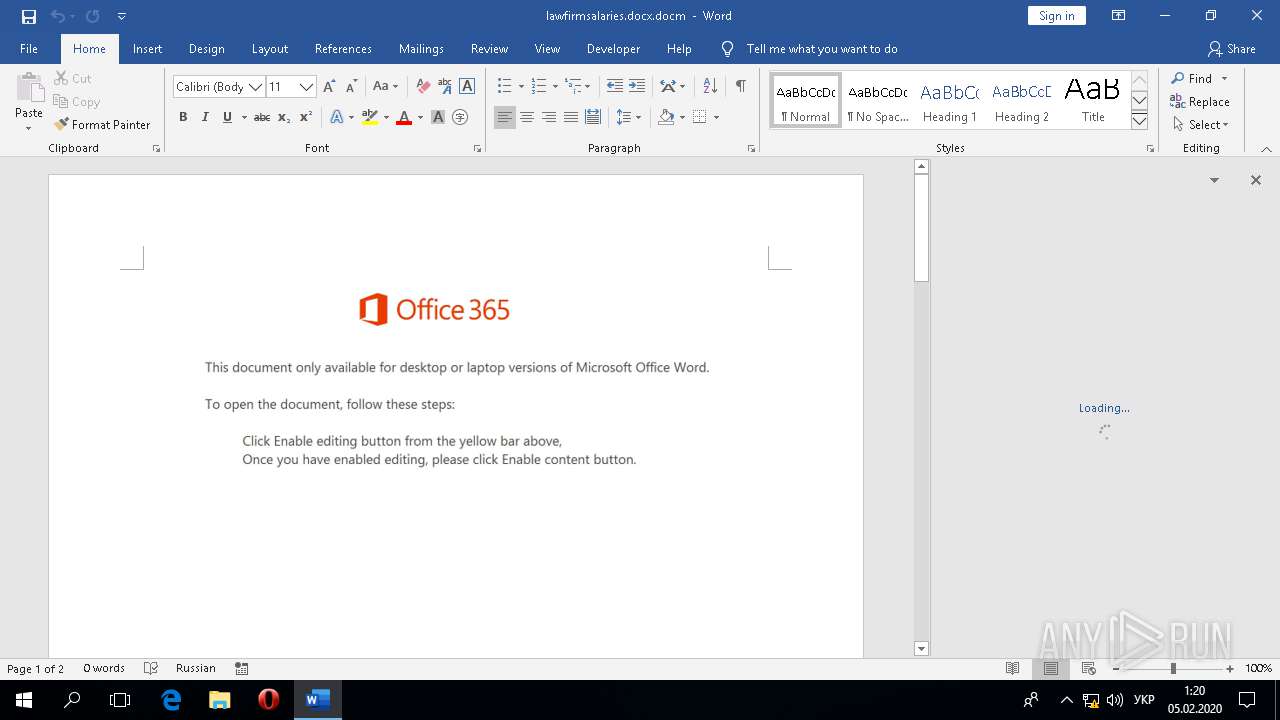Image resolution: width=1280 pixels, height=720 pixels.
Task: Click Russian language in status bar
Action: pyautogui.click(x=196, y=668)
